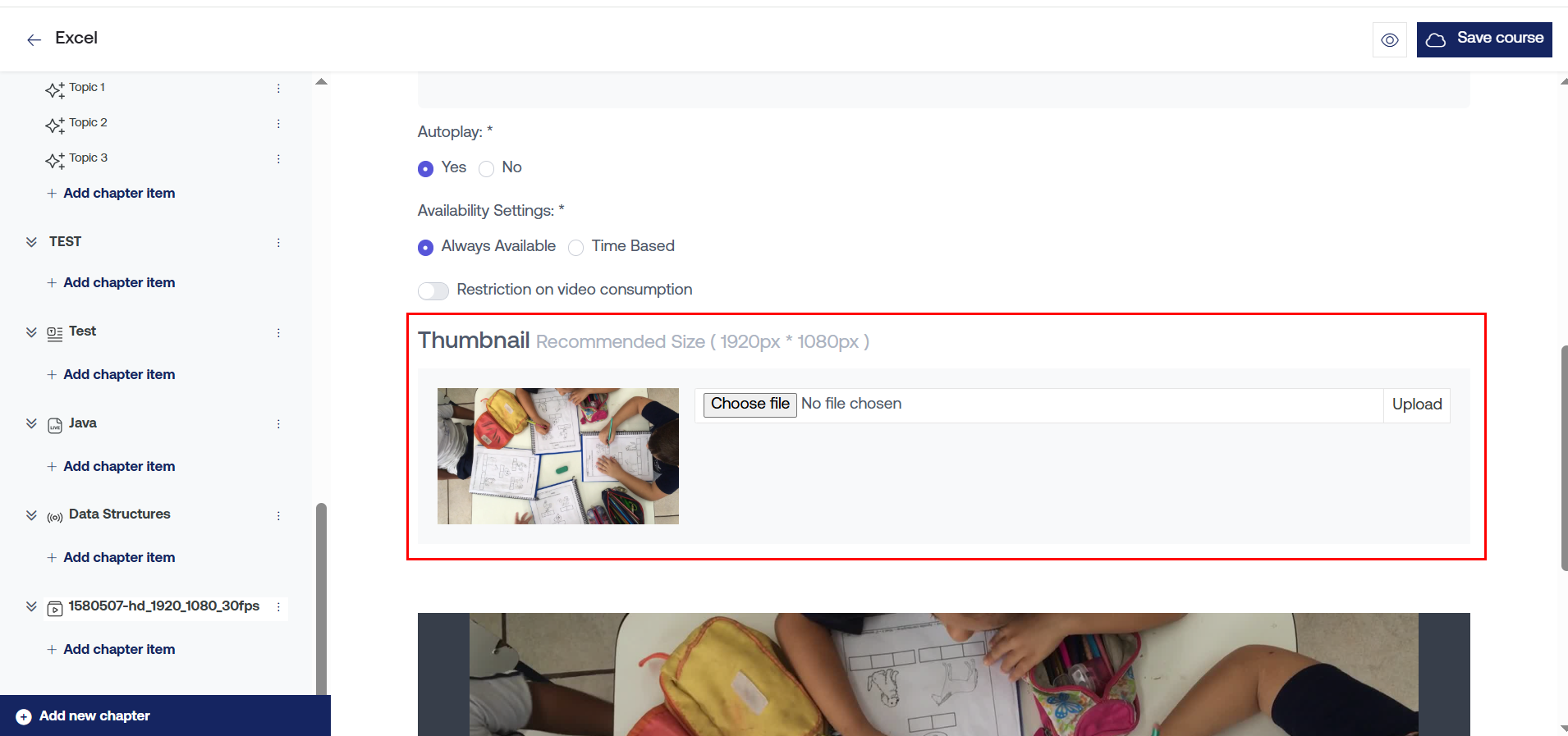Open Topic 3 in sidebar

(88, 158)
